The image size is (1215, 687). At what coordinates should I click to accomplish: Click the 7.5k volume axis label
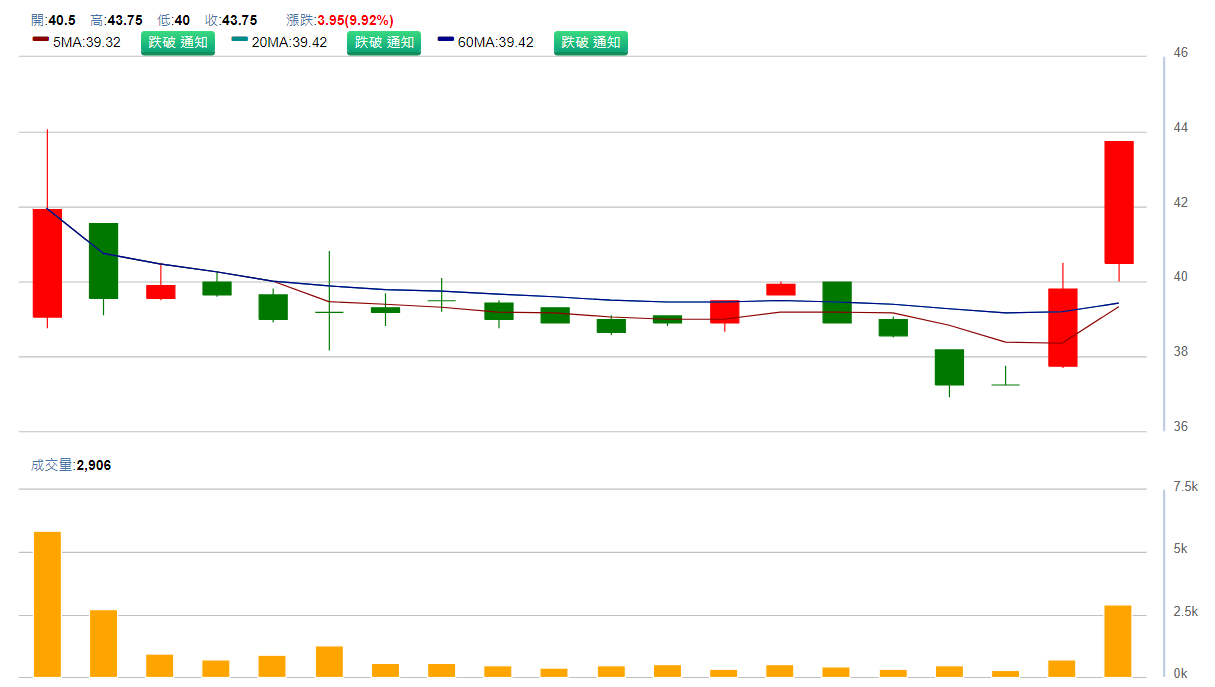click(x=1185, y=486)
